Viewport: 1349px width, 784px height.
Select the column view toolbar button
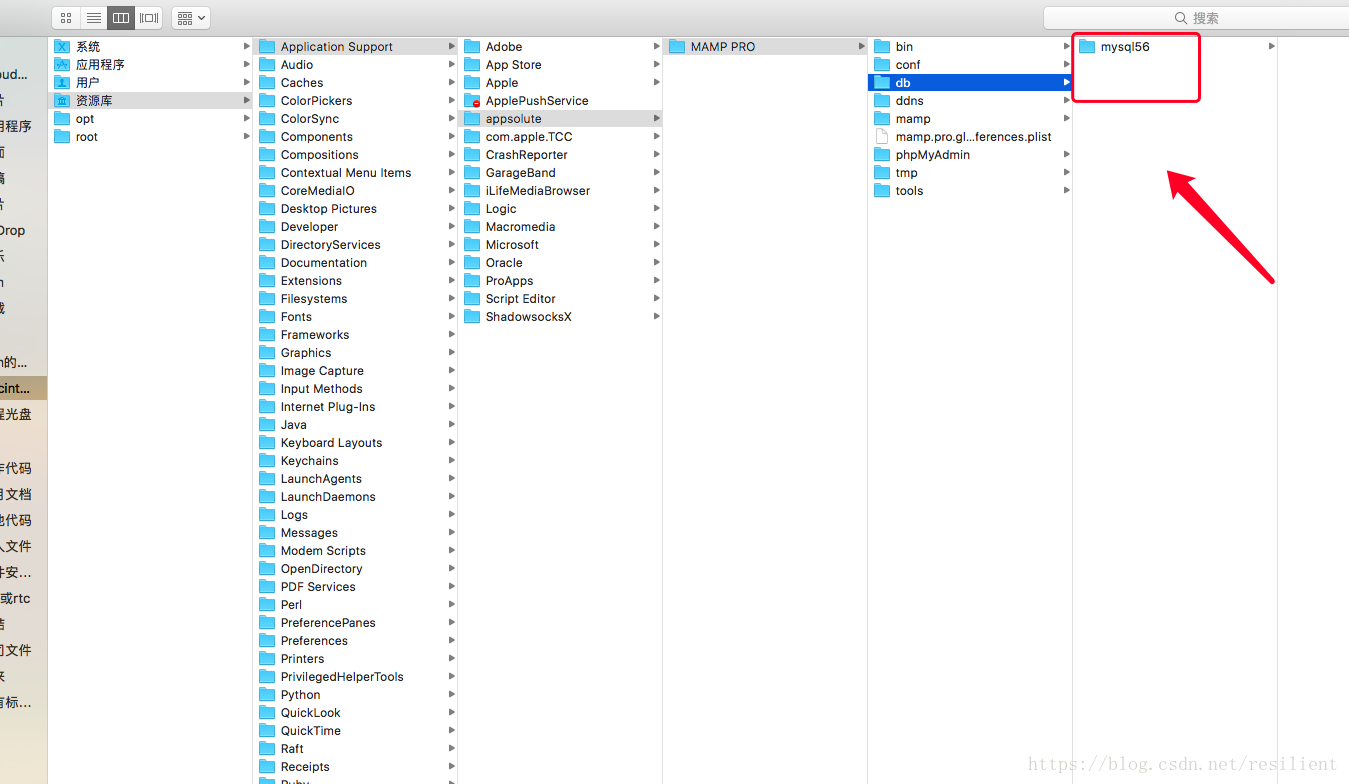[x=121, y=18]
